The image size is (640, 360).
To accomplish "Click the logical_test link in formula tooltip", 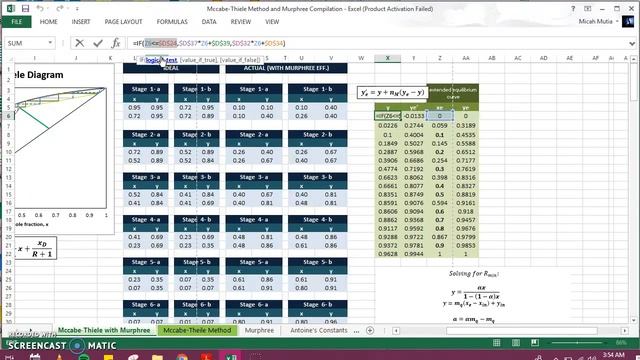I will [x=161, y=60].
